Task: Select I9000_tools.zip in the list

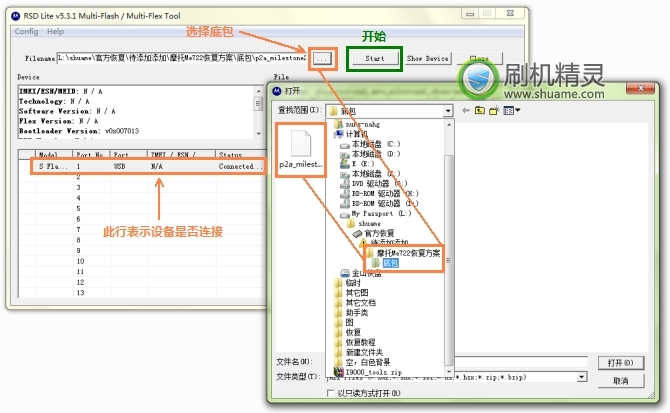Action: point(368,372)
